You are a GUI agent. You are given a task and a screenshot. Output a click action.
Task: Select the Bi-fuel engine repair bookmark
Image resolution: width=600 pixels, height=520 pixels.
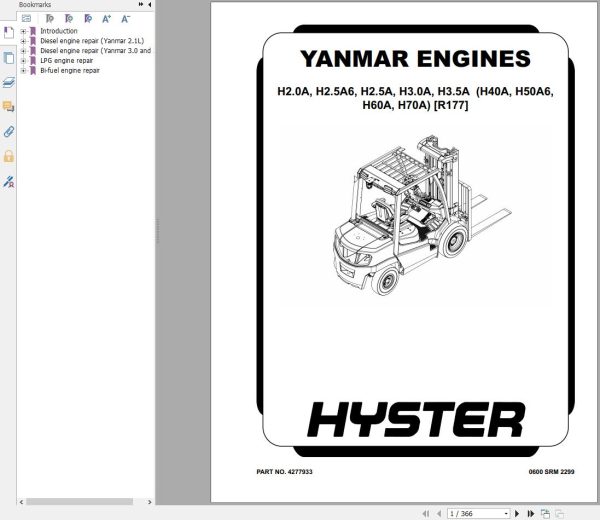(70, 70)
